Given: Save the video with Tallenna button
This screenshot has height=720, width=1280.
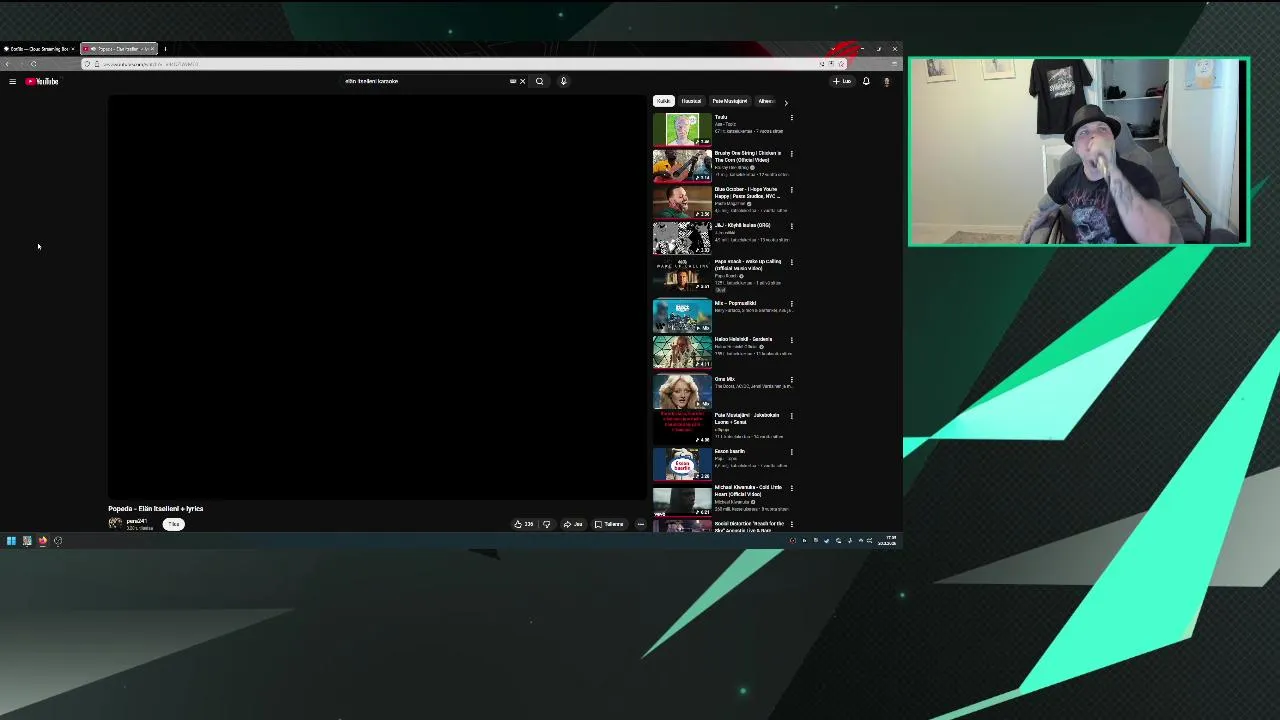Looking at the screenshot, I should tap(609, 524).
